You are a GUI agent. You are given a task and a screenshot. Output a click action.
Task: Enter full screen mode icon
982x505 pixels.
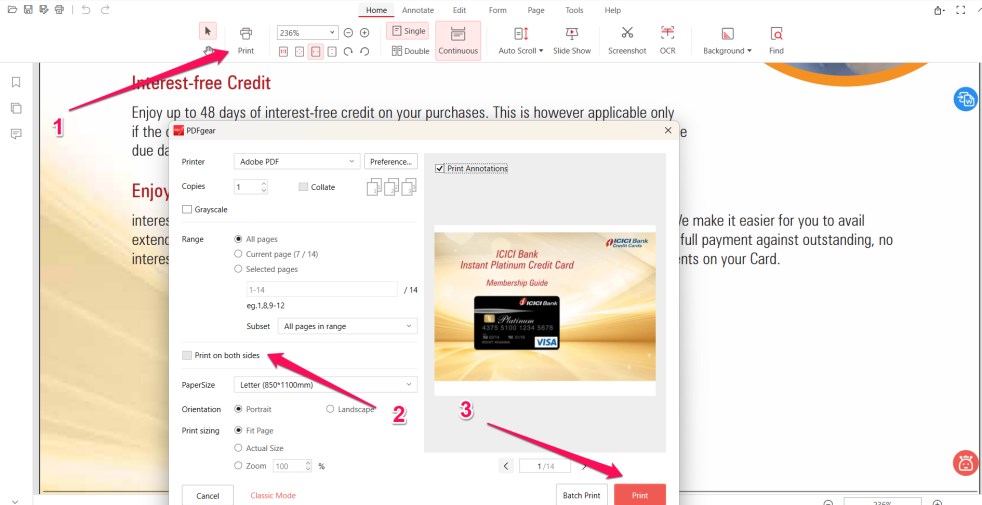pyautogui.click(x=961, y=10)
